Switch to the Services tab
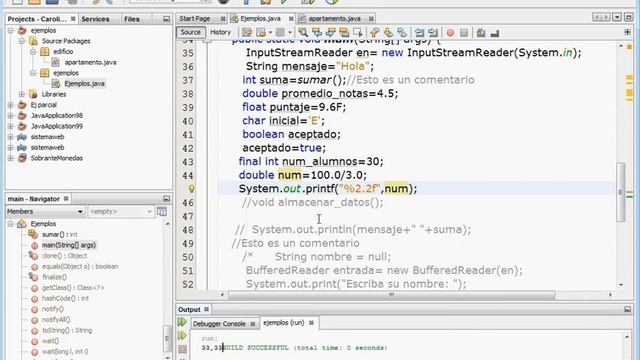The width and height of the screenshot is (640, 360). (95, 19)
